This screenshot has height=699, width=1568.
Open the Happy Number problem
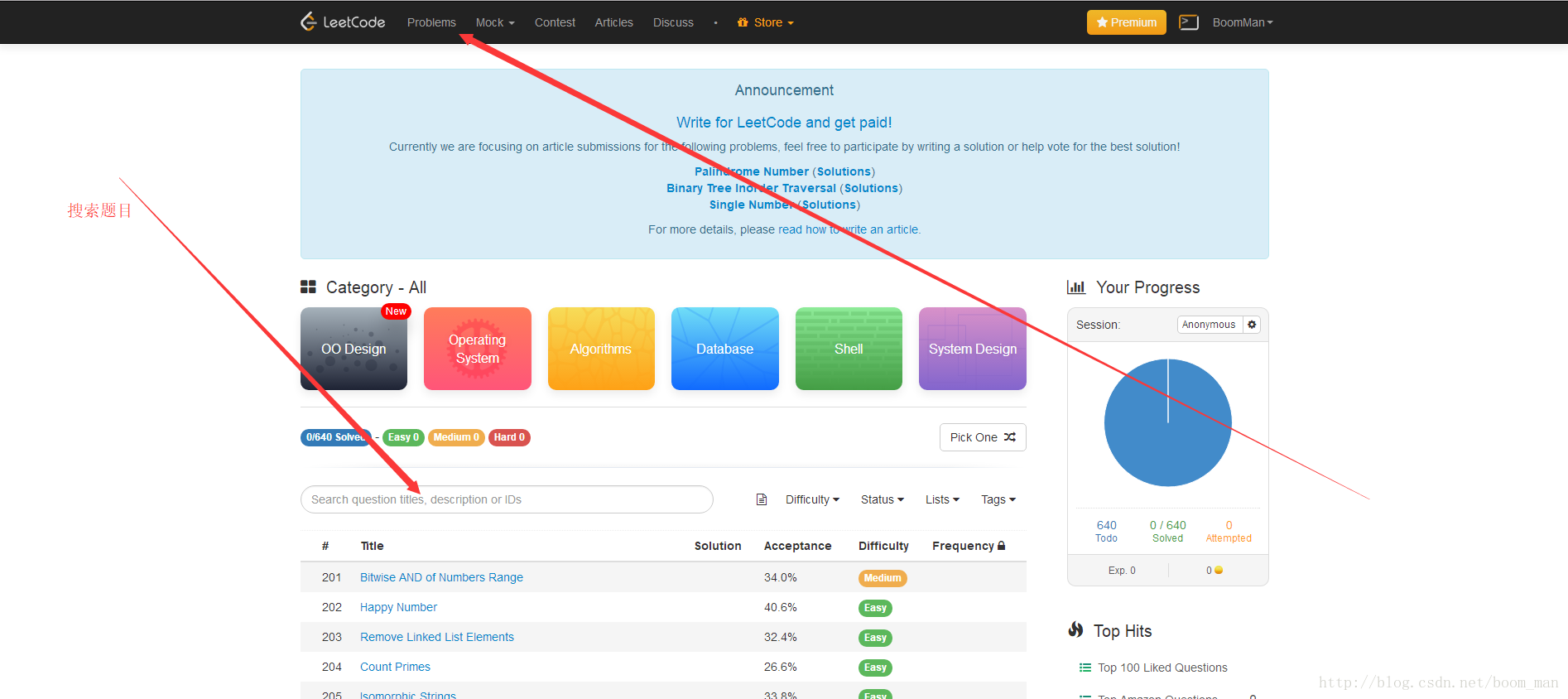point(398,607)
